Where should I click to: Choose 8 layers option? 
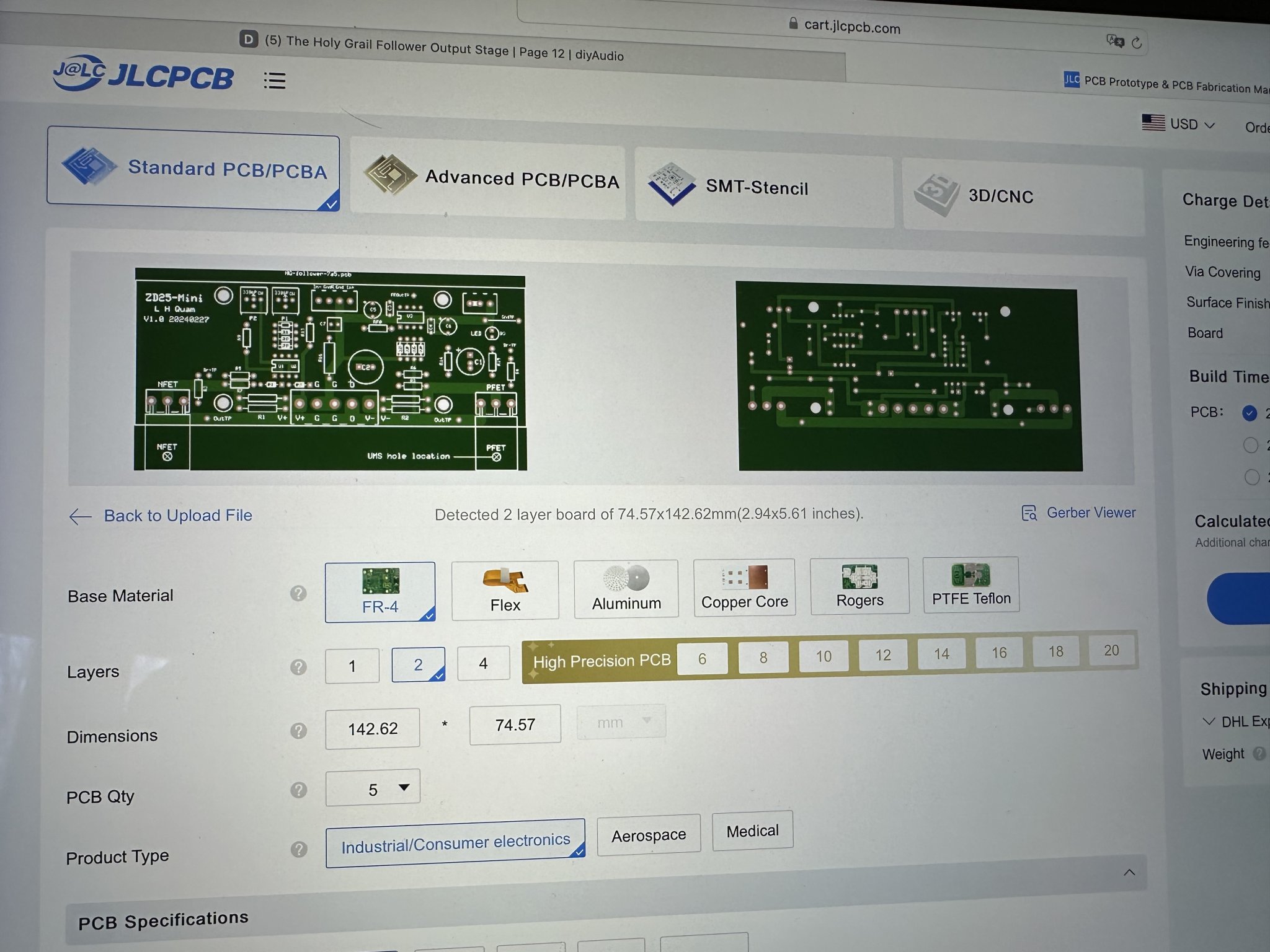click(763, 657)
